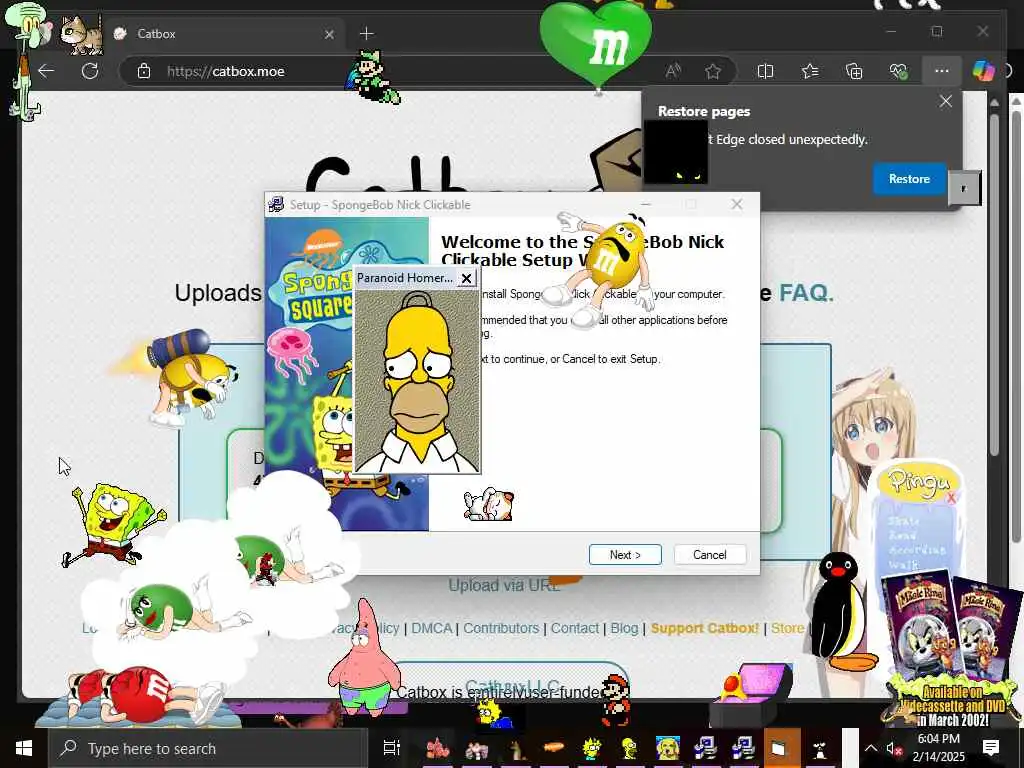
Task: Switch to the Catbox tab
Action: pyautogui.click(x=222, y=33)
